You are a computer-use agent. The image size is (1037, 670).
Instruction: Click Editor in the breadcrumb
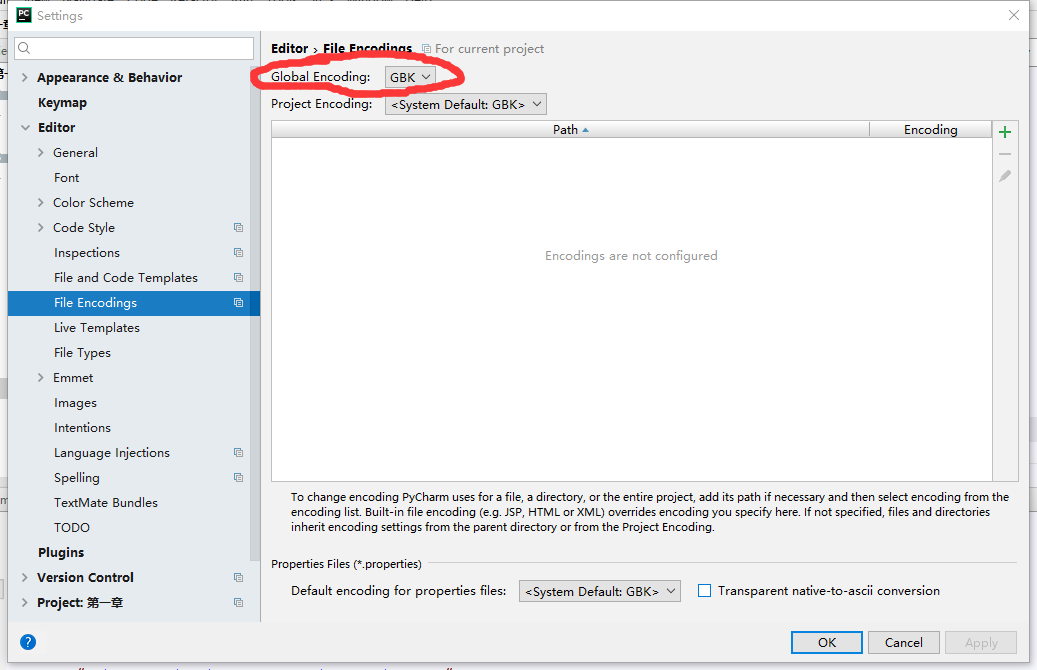290,49
